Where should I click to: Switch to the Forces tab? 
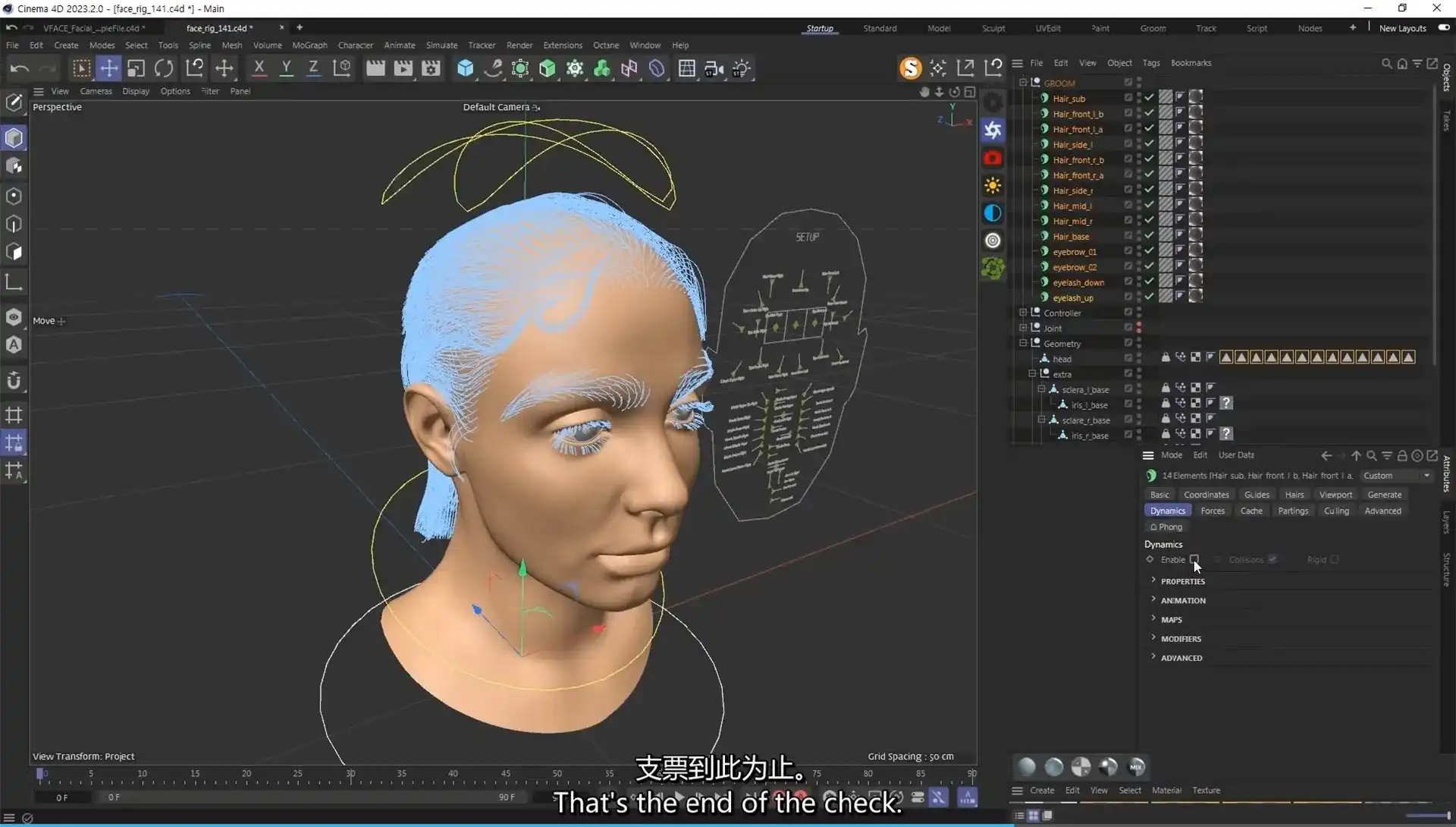pos(1213,511)
